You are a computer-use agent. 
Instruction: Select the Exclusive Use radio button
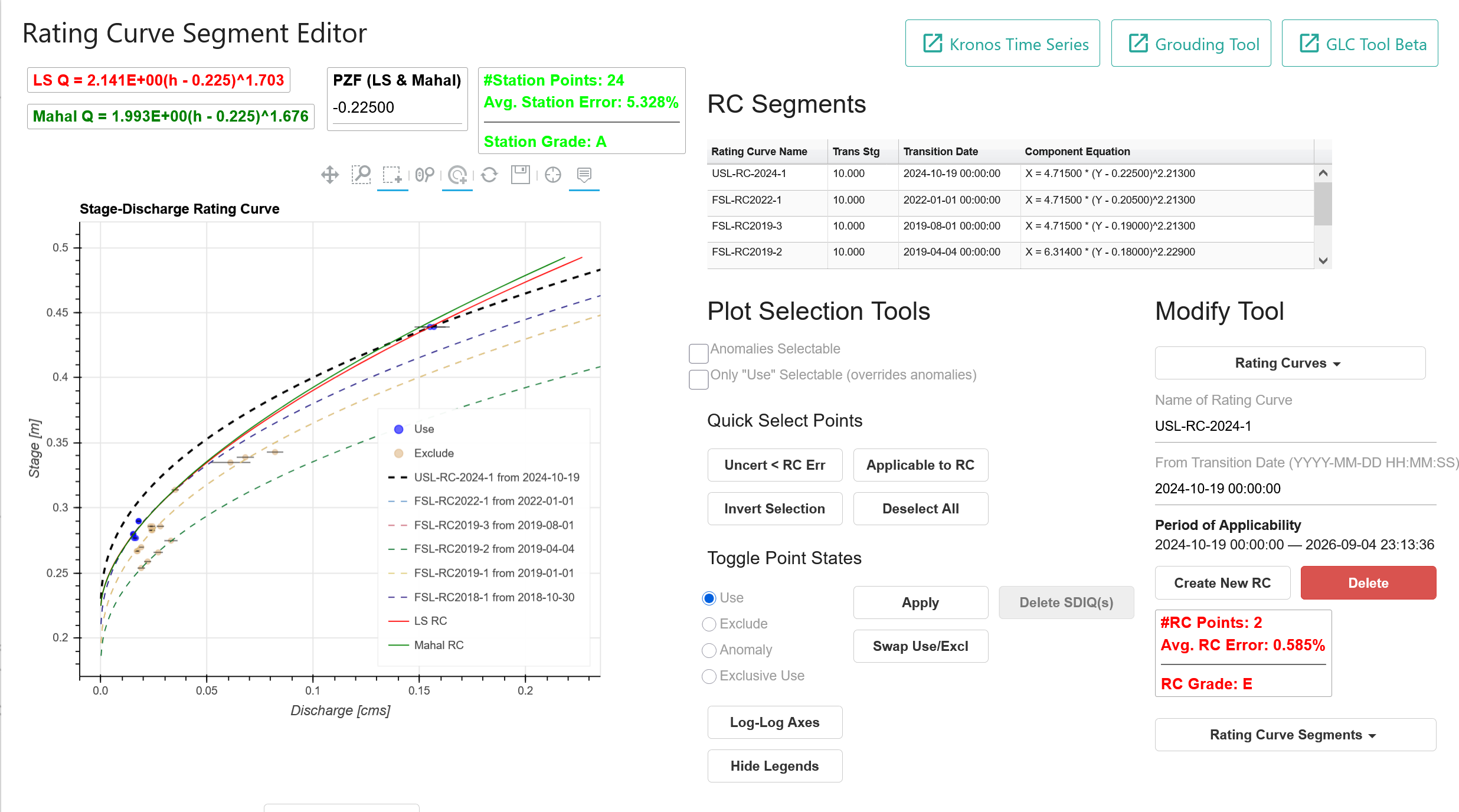click(x=709, y=676)
